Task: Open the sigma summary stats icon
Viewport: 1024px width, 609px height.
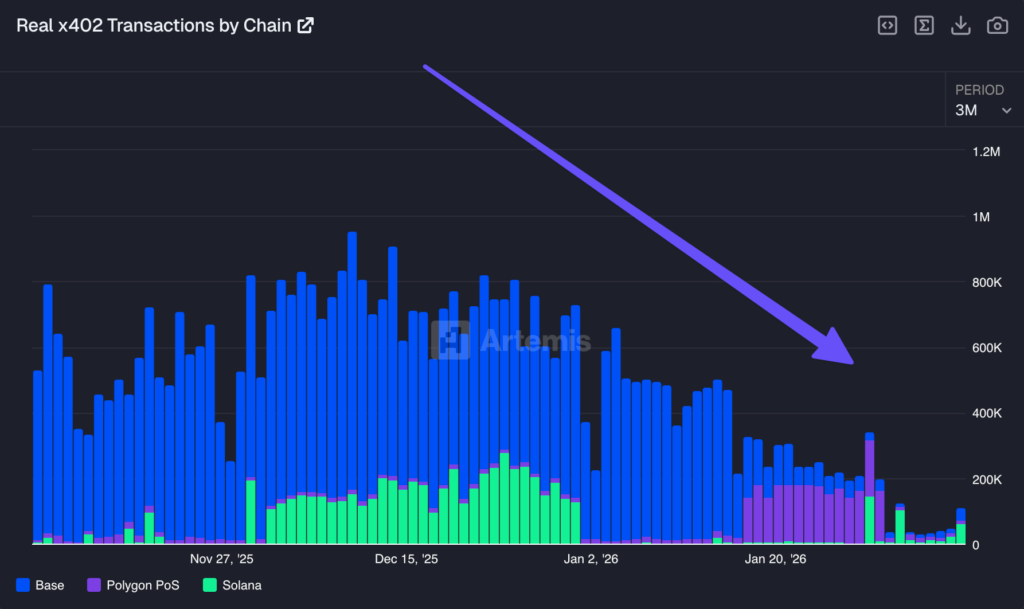Action: tap(924, 25)
